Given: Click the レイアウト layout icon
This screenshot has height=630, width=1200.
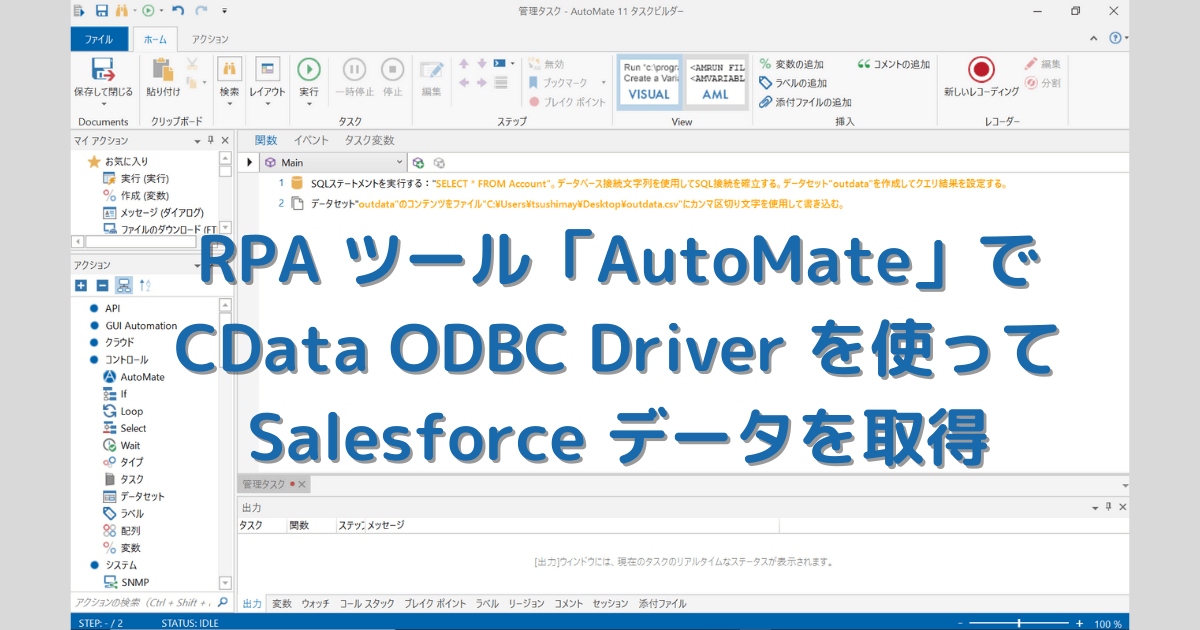Looking at the screenshot, I should click(266, 68).
